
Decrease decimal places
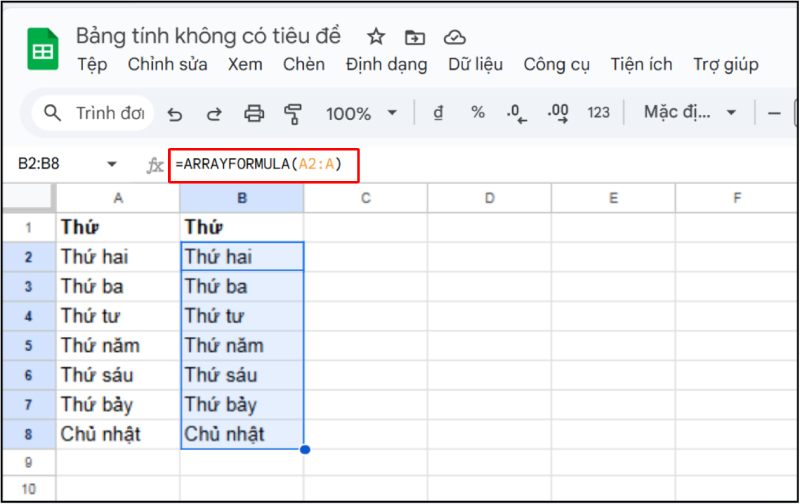point(517,113)
